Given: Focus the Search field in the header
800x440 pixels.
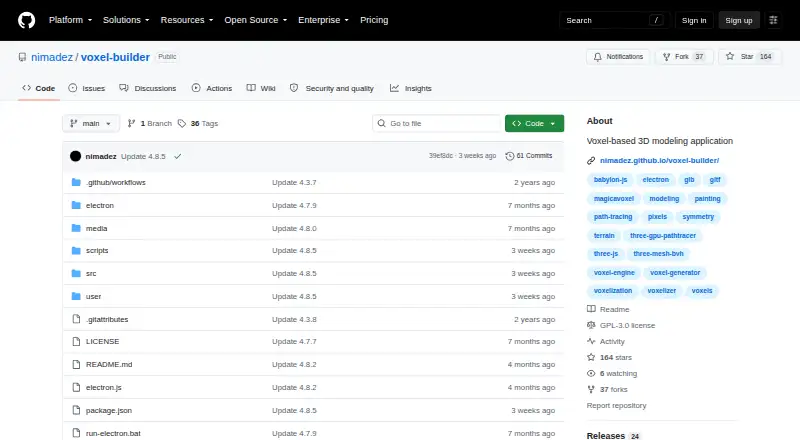Looking at the screenshot, I should click(x=614, y=20).
